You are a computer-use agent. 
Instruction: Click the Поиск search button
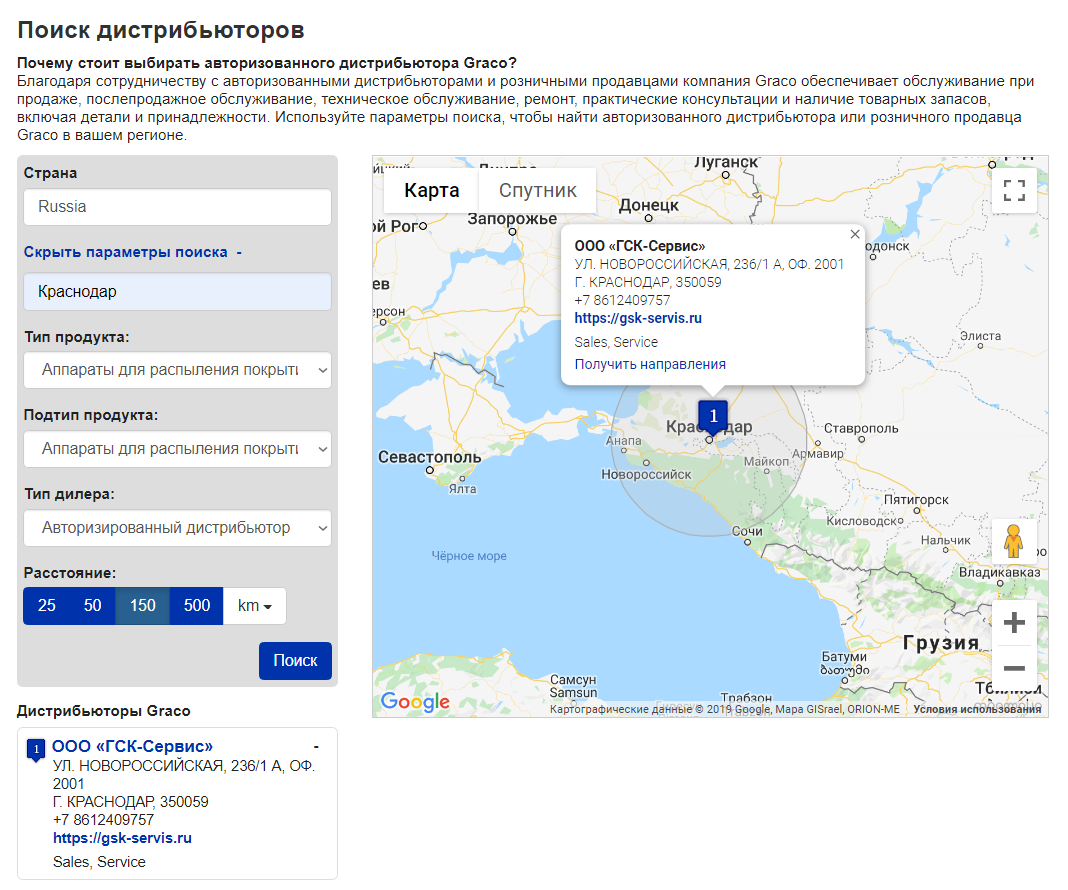coord(295,661)
